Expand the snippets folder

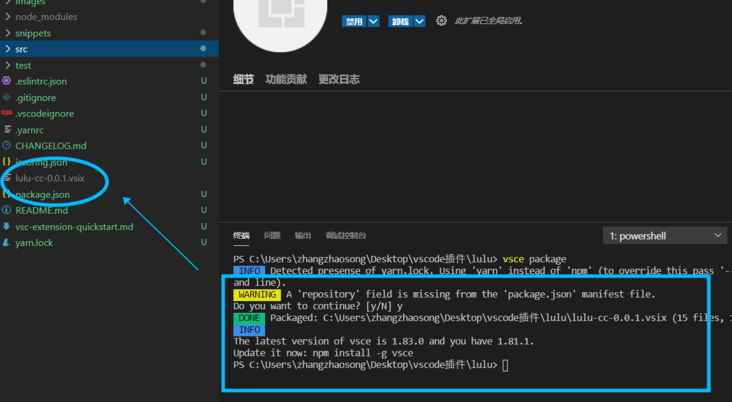click(8, 33)
